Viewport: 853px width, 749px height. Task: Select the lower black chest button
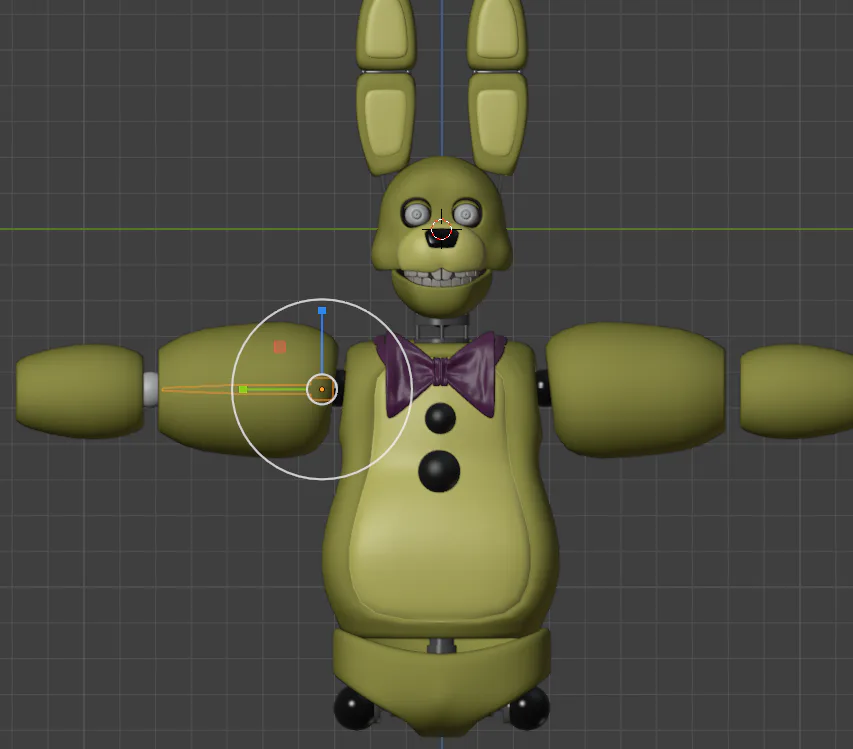[x=439, y=471]
